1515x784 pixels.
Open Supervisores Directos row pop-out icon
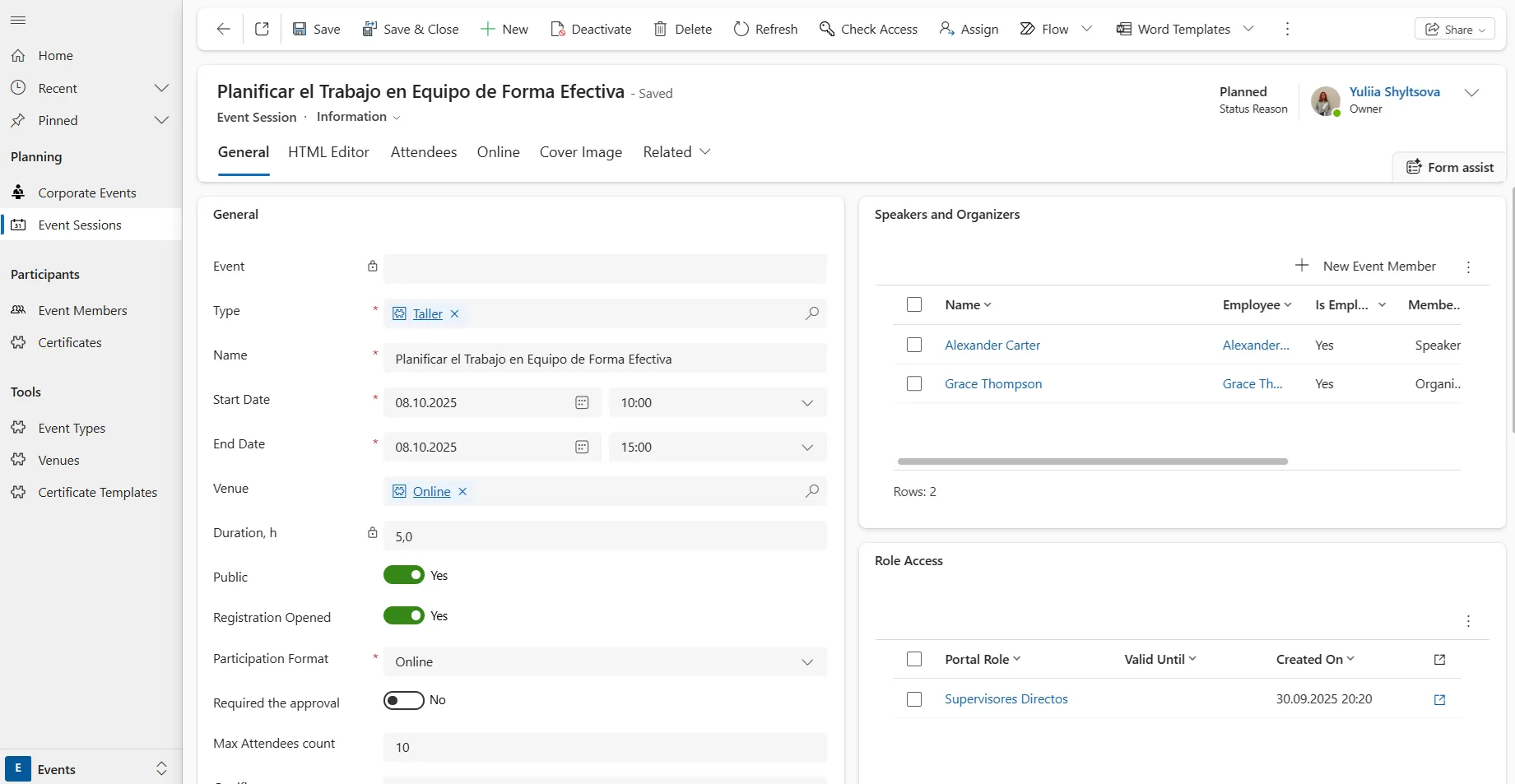pyautogui.click(x=1439, y=699)
